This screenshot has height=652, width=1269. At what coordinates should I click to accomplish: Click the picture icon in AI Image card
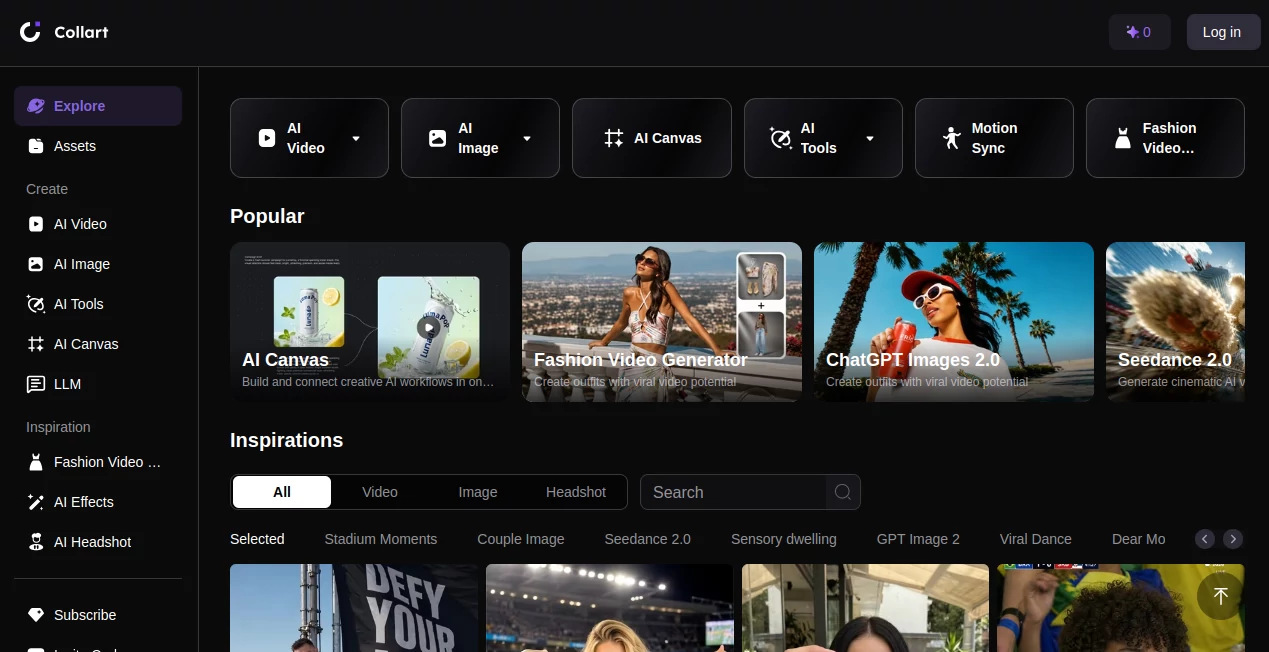(x=438, y=138)
